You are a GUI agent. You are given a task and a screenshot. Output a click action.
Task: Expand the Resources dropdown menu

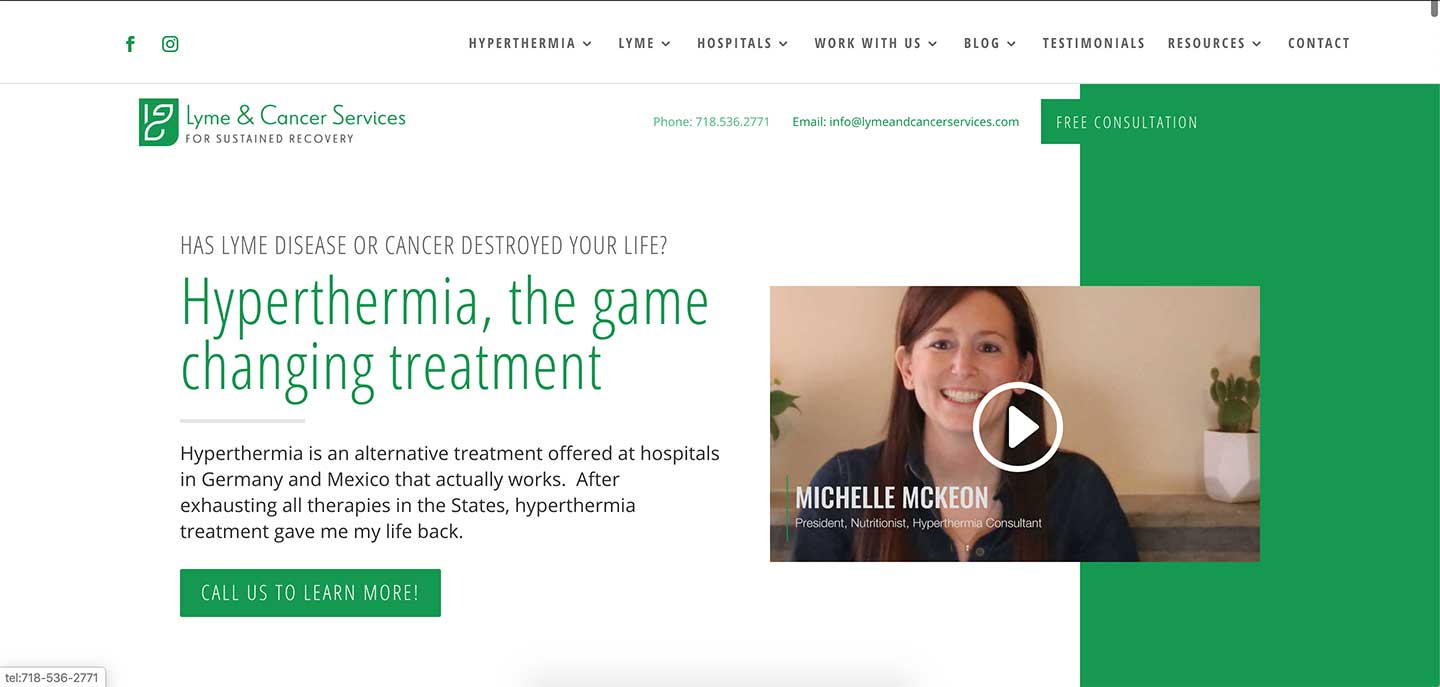pos(1215,43)
